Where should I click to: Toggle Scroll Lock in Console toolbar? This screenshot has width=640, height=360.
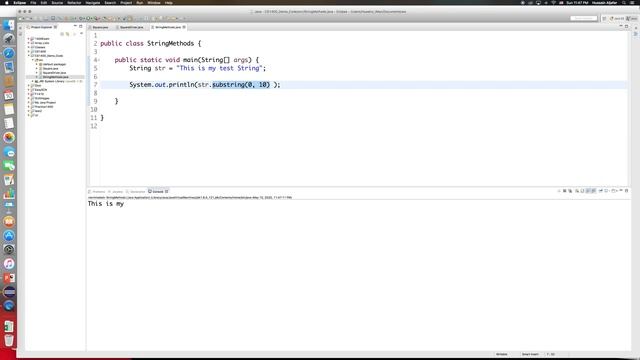point(582,191)
